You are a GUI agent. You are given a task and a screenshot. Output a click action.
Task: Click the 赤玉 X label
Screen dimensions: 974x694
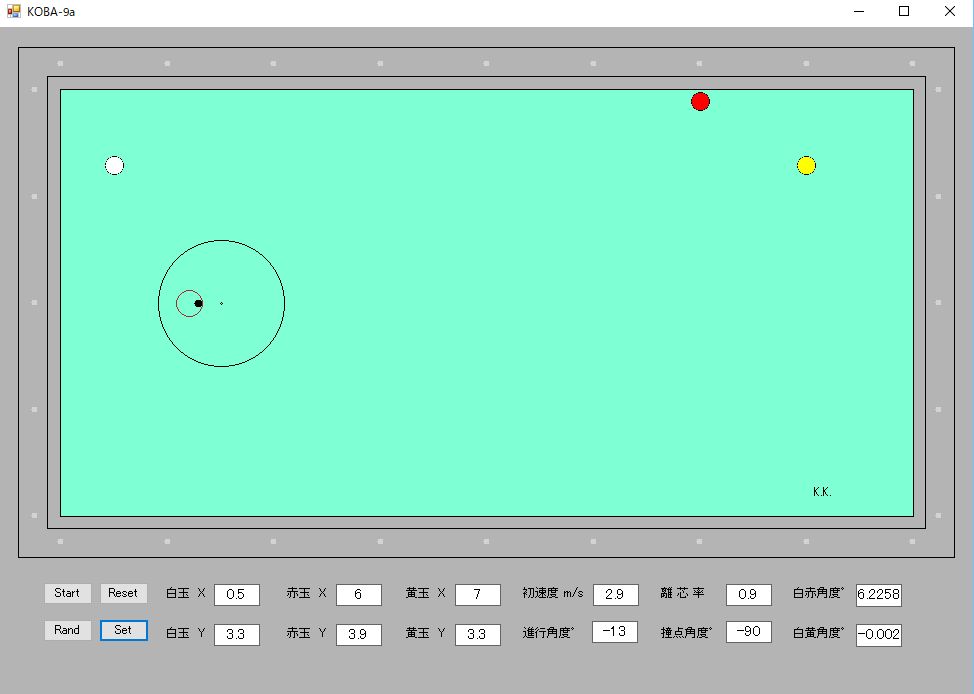306,593
